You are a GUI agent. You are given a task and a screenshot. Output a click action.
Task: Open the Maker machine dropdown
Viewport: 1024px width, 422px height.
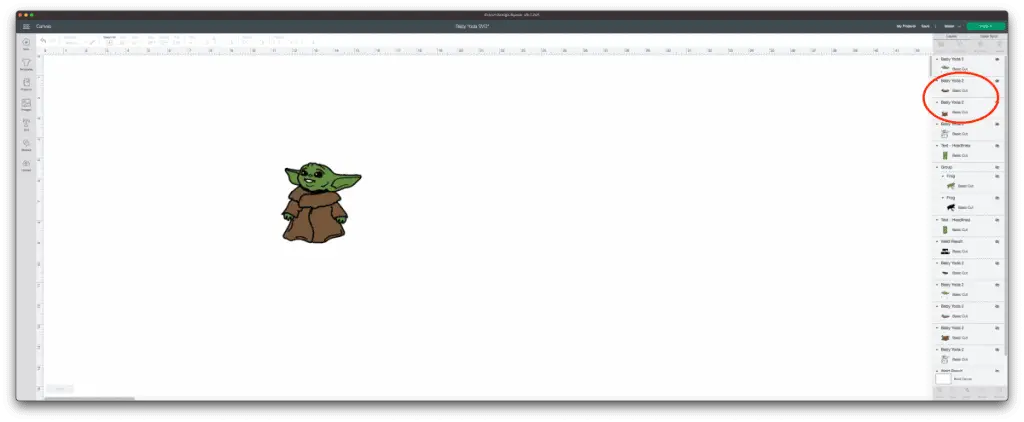(952, 26)
